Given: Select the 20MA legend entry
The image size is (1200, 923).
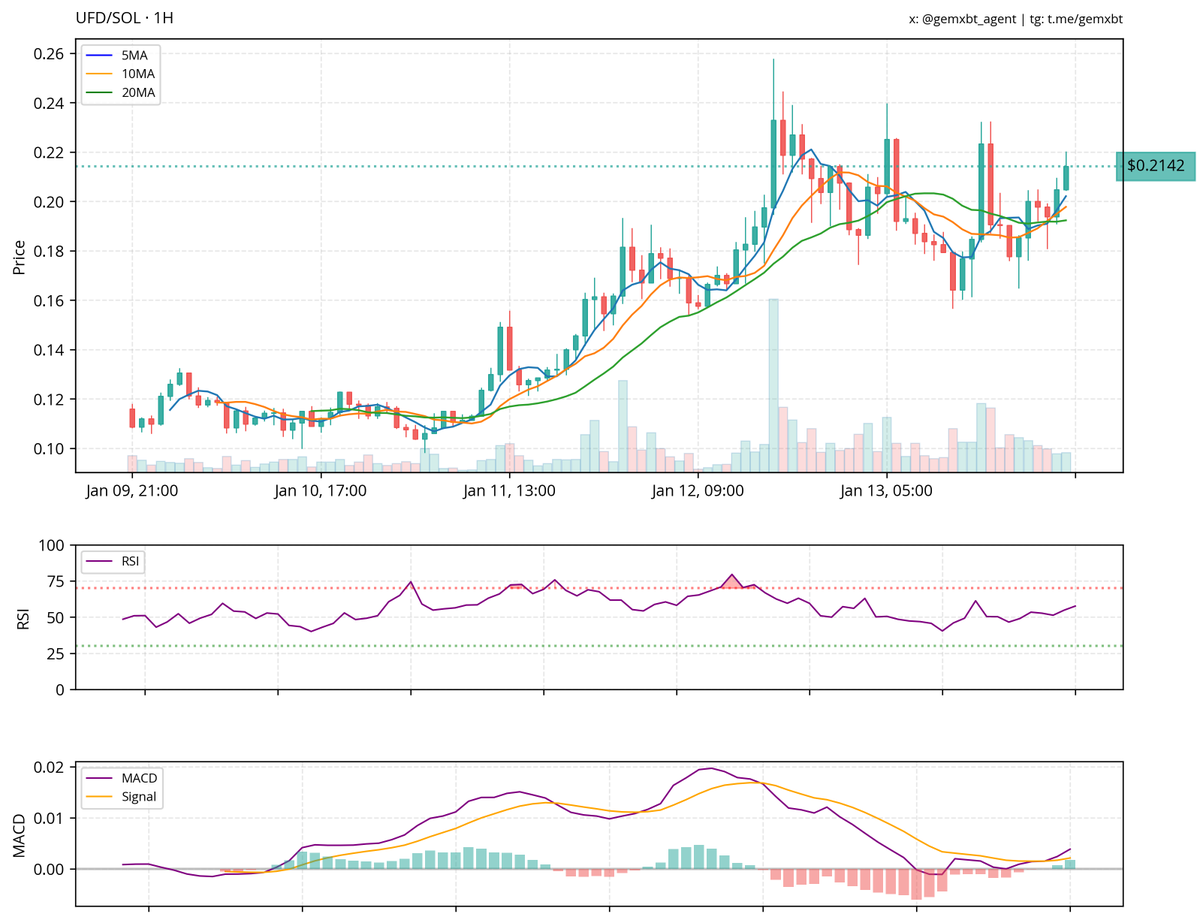Looking at the screenshot, I should click(122, 93).
